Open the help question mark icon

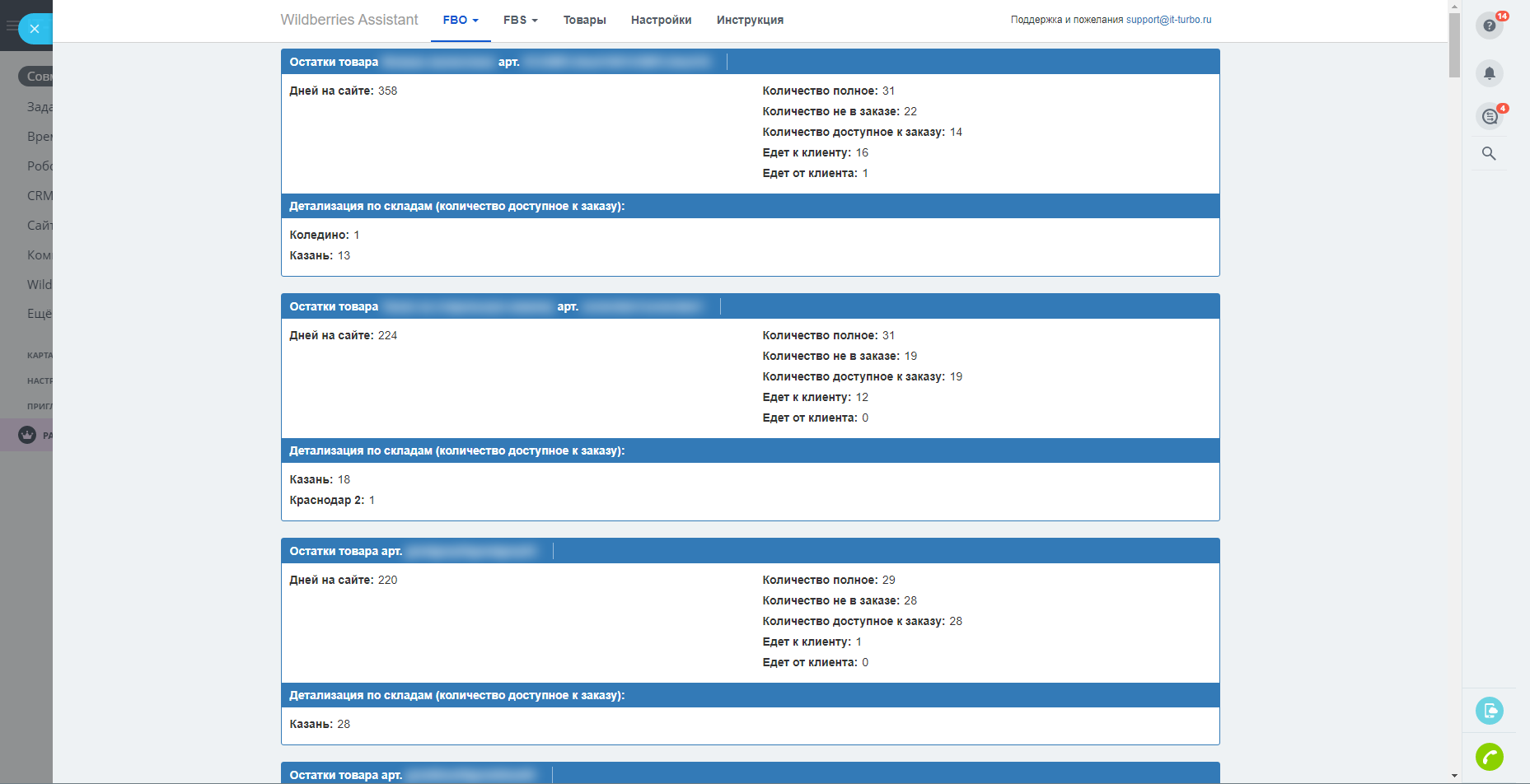pyautogui.click(x=1489, y=26)
